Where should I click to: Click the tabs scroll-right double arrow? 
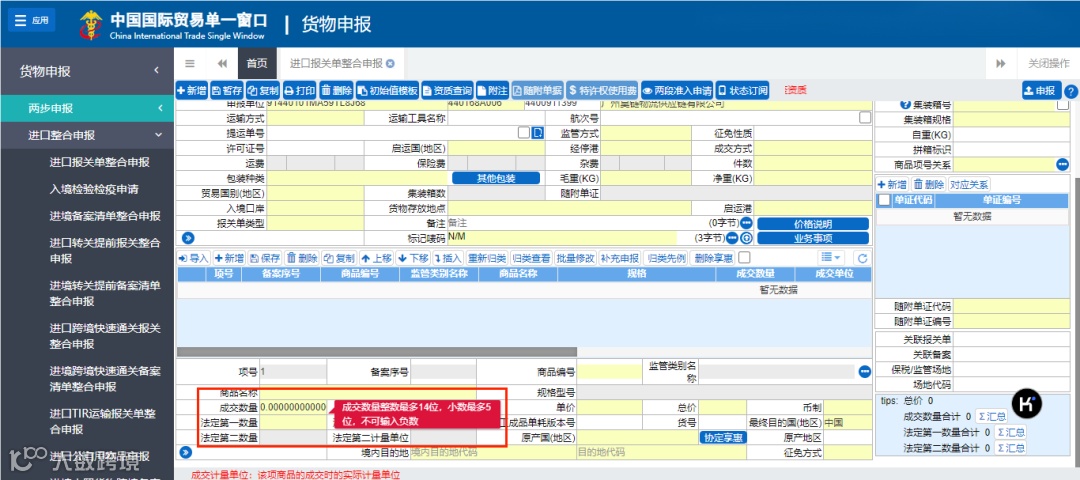tap(1001, 63)
